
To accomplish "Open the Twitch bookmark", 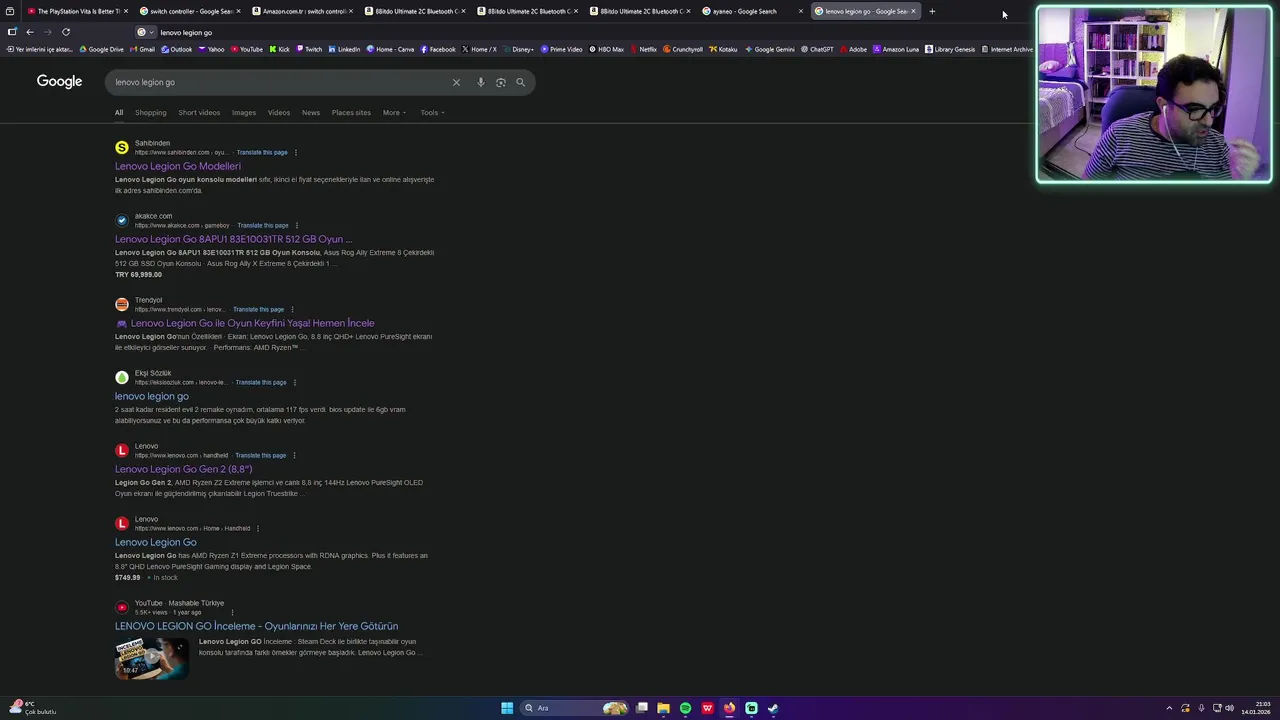I will pos(309,49).
